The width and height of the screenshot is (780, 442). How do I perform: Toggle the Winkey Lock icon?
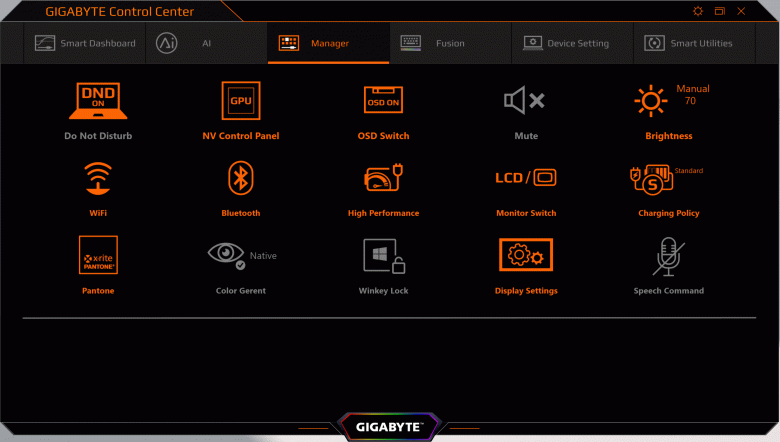[x=384, y=256]
